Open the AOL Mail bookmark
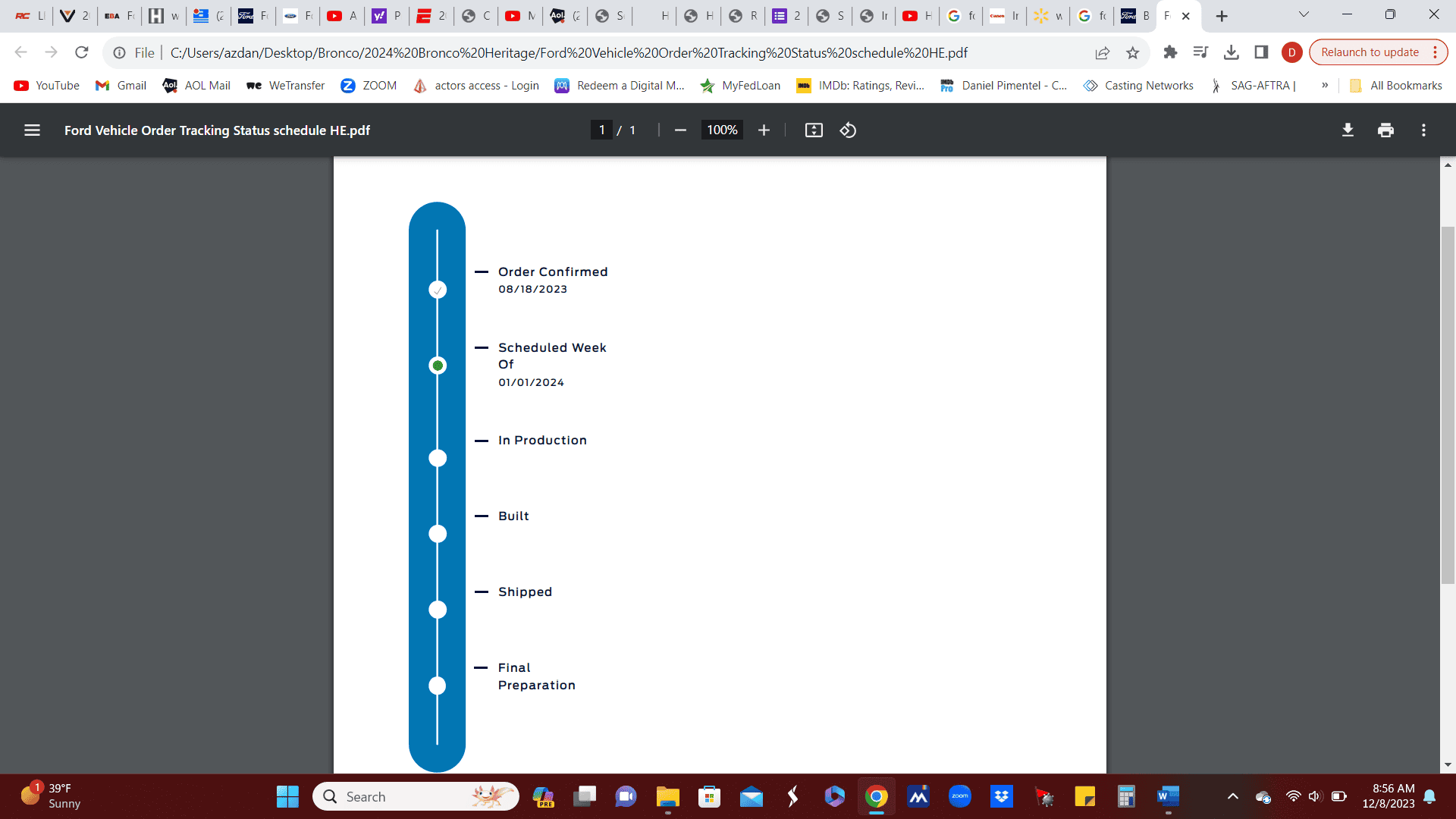This screenshot has width=1456, height=819. pyautogui.click(x=196, y=86)
